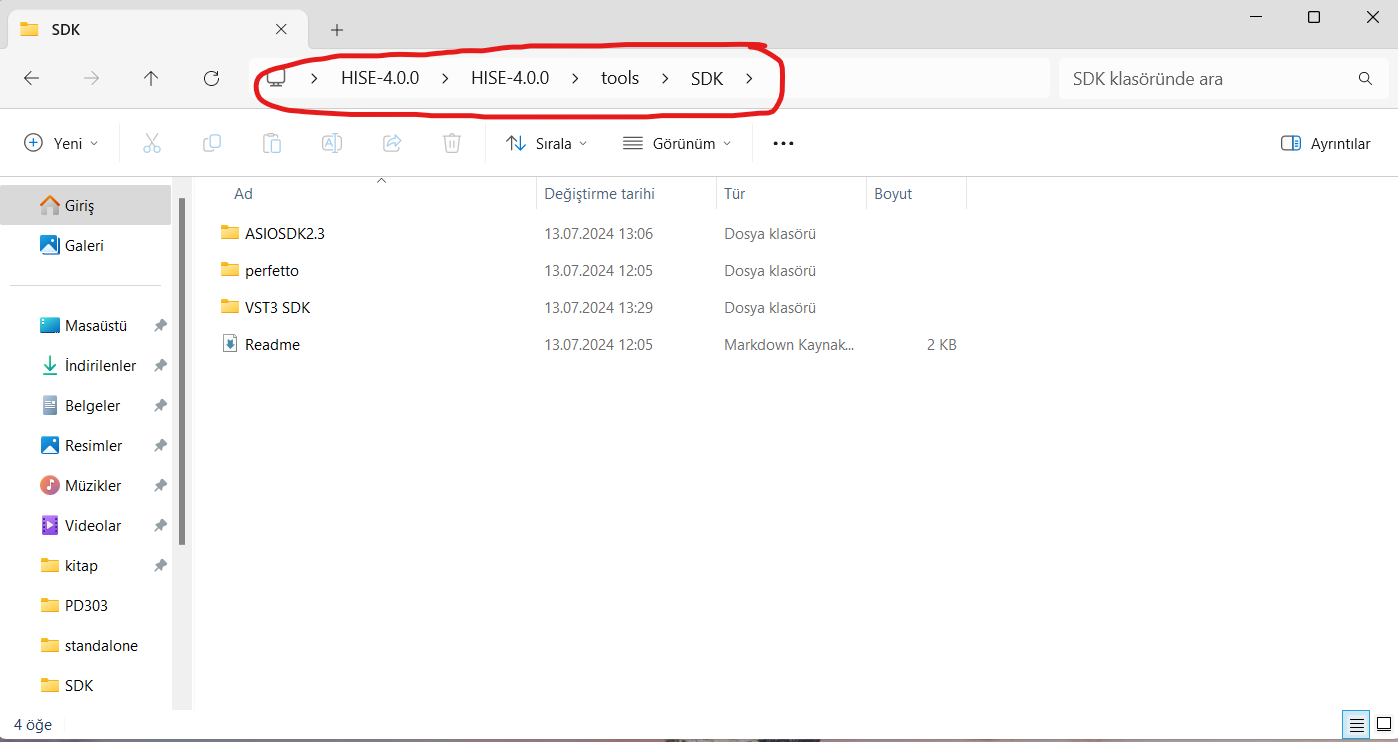The image size is (1398, 742).
Task: Expand chevron after first HISE-4.0.0 breadcrumb
Action: 445,78
